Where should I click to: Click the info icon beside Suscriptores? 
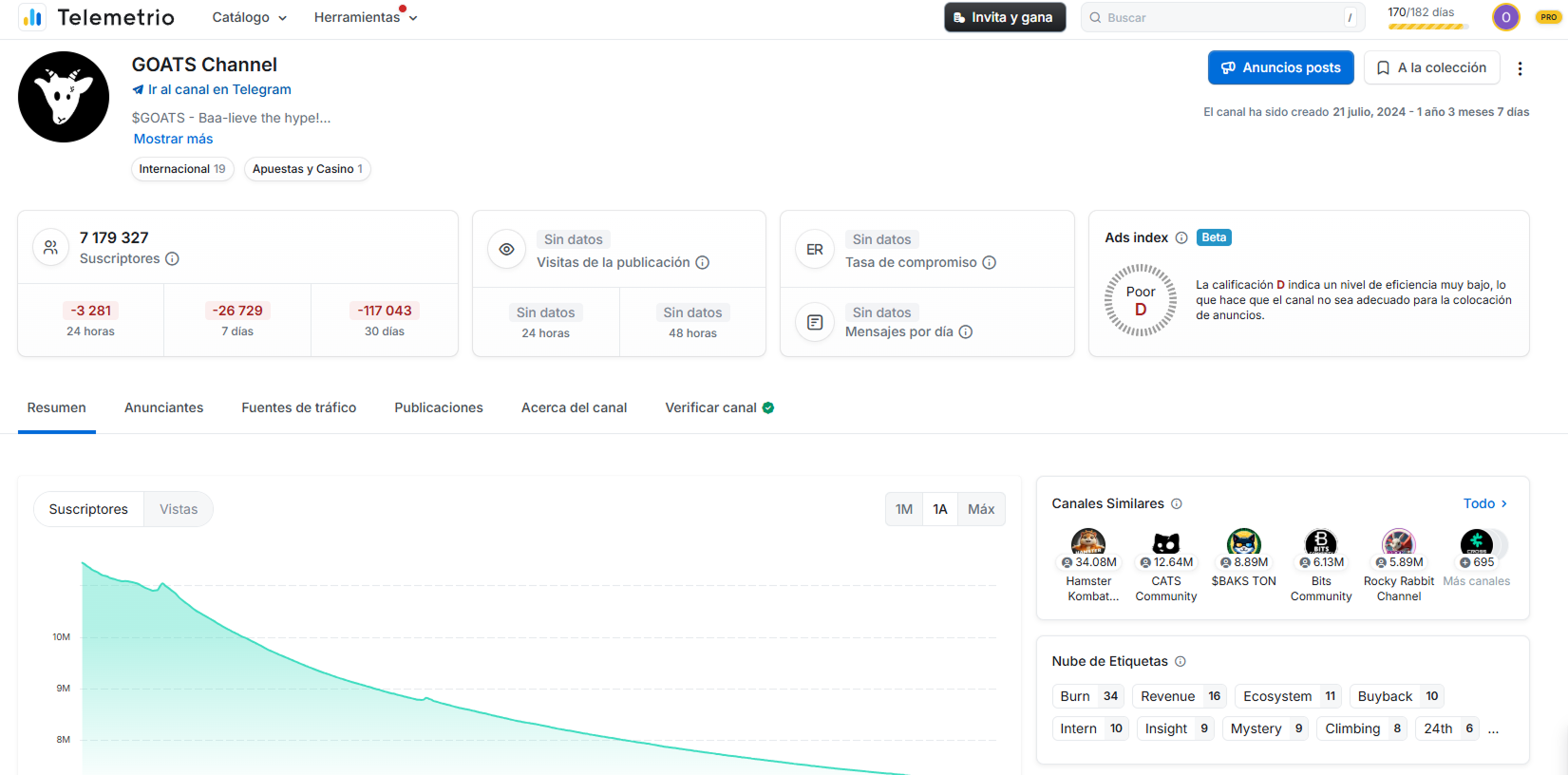pyautogui.click(x=172, y=258)
